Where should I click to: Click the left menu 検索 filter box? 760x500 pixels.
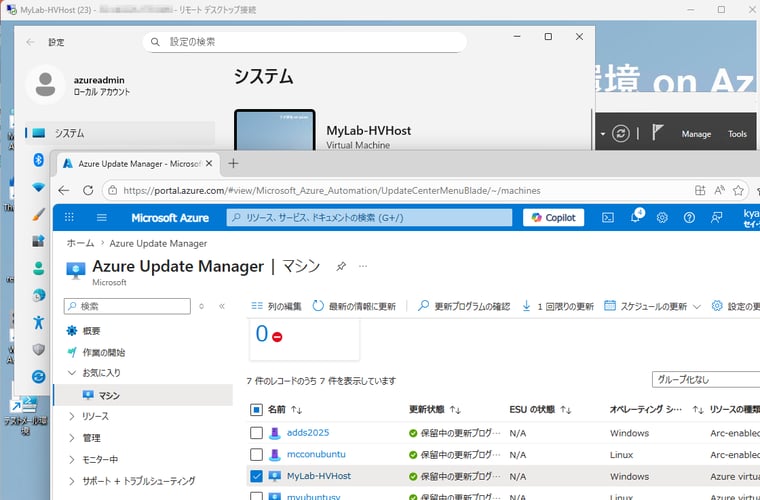pos(127,306)
